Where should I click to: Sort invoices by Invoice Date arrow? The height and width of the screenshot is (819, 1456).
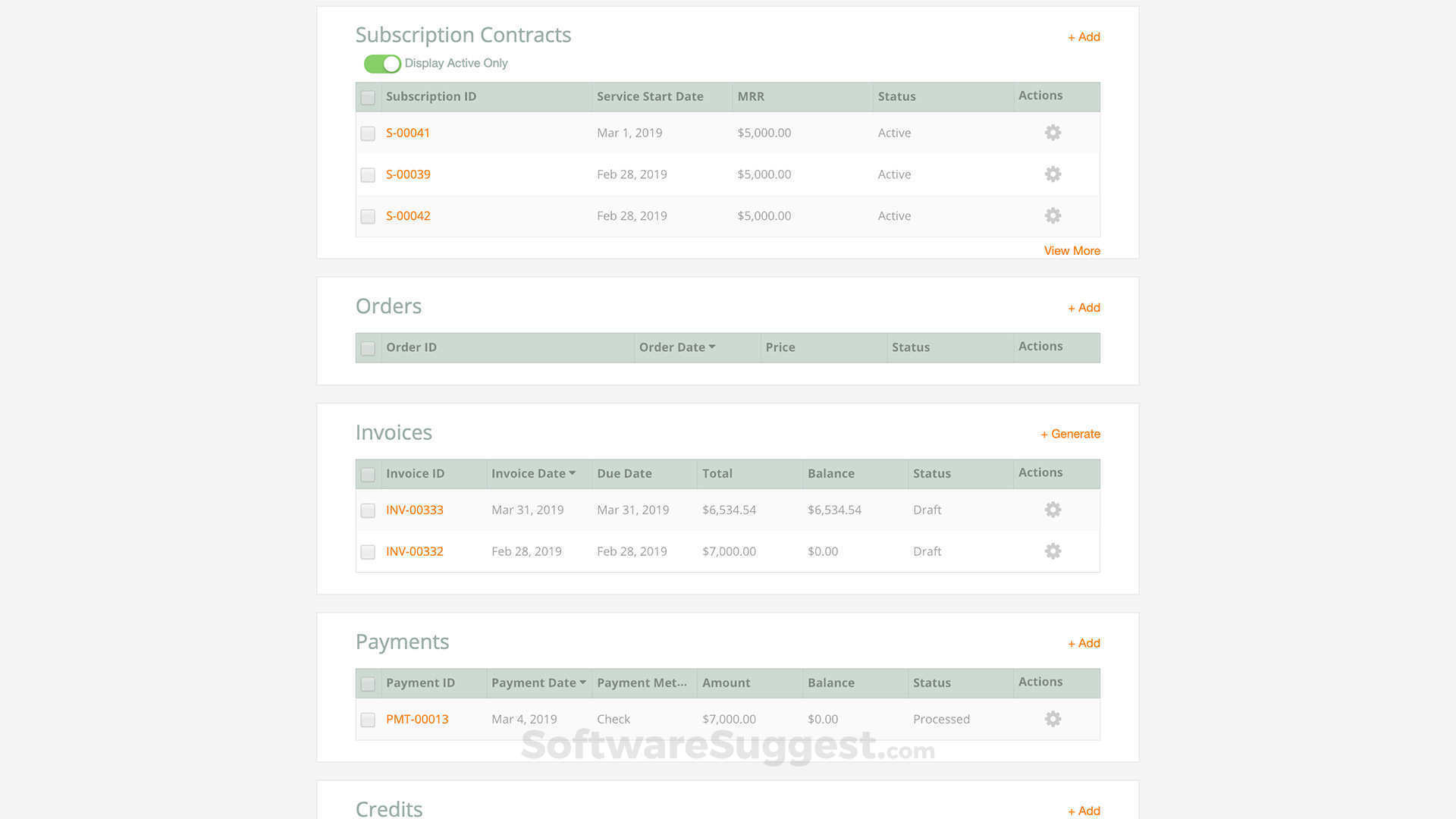572,473
